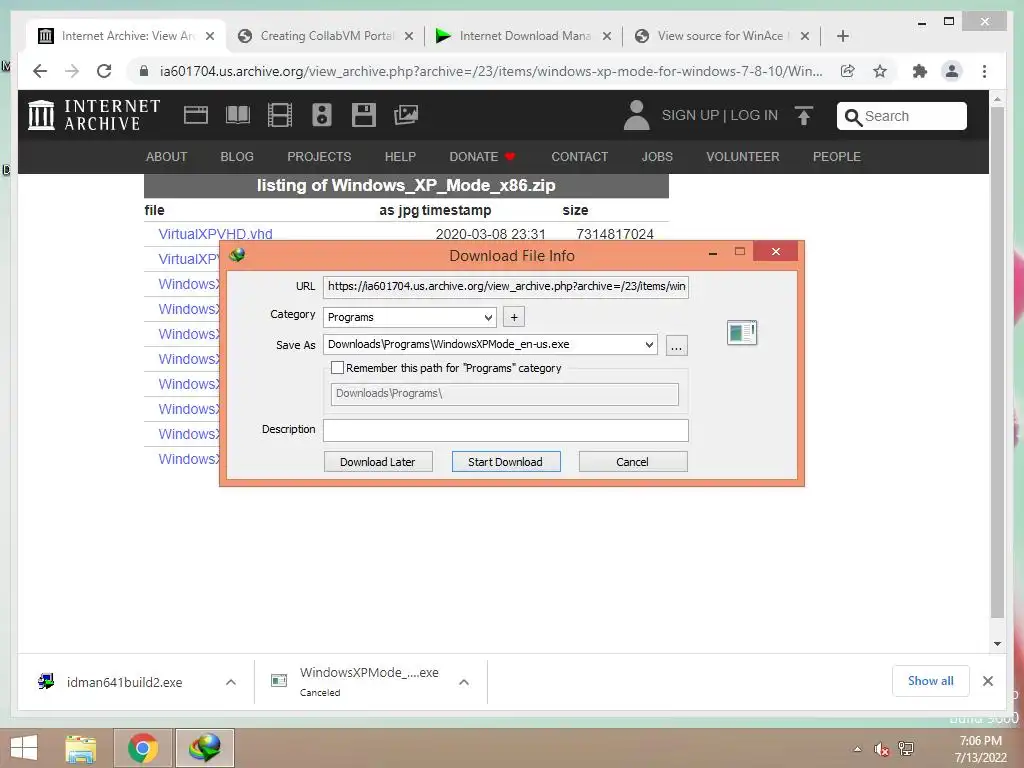
Task: Click the network tray icon
Action: [x=906, y=749]
